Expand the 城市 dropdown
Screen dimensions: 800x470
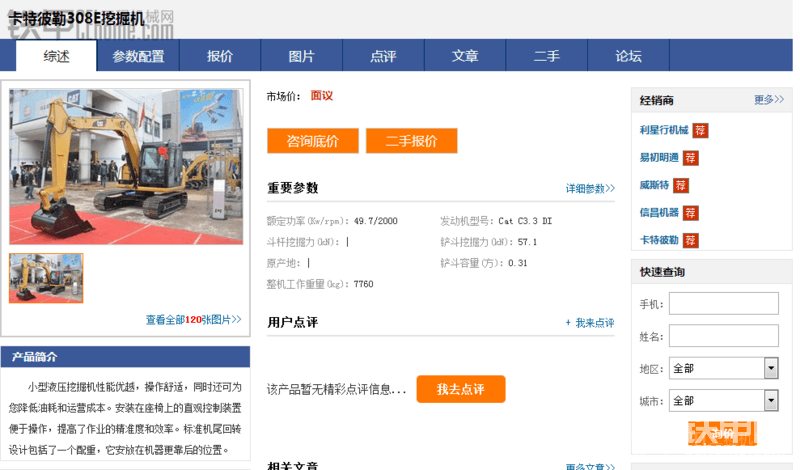coord(723,401)
